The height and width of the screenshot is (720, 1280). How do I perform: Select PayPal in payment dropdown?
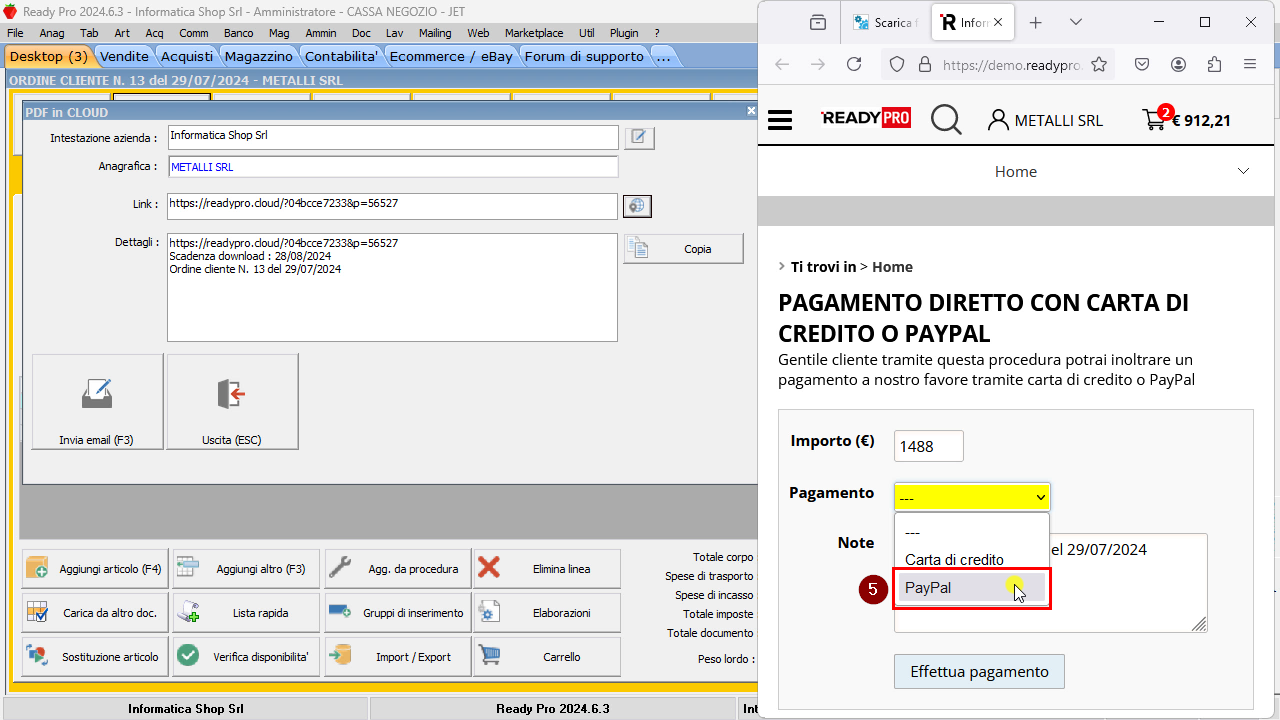point(971,588)
